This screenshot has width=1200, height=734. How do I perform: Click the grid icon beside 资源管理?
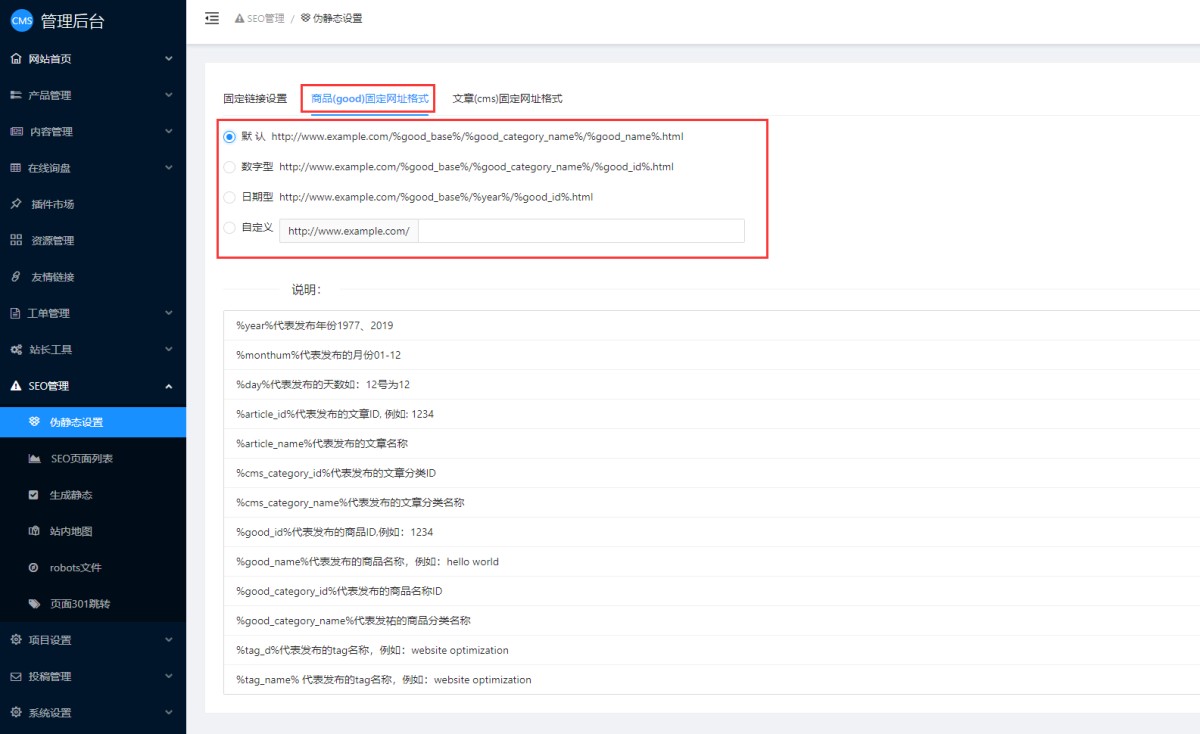coord(16,240)
